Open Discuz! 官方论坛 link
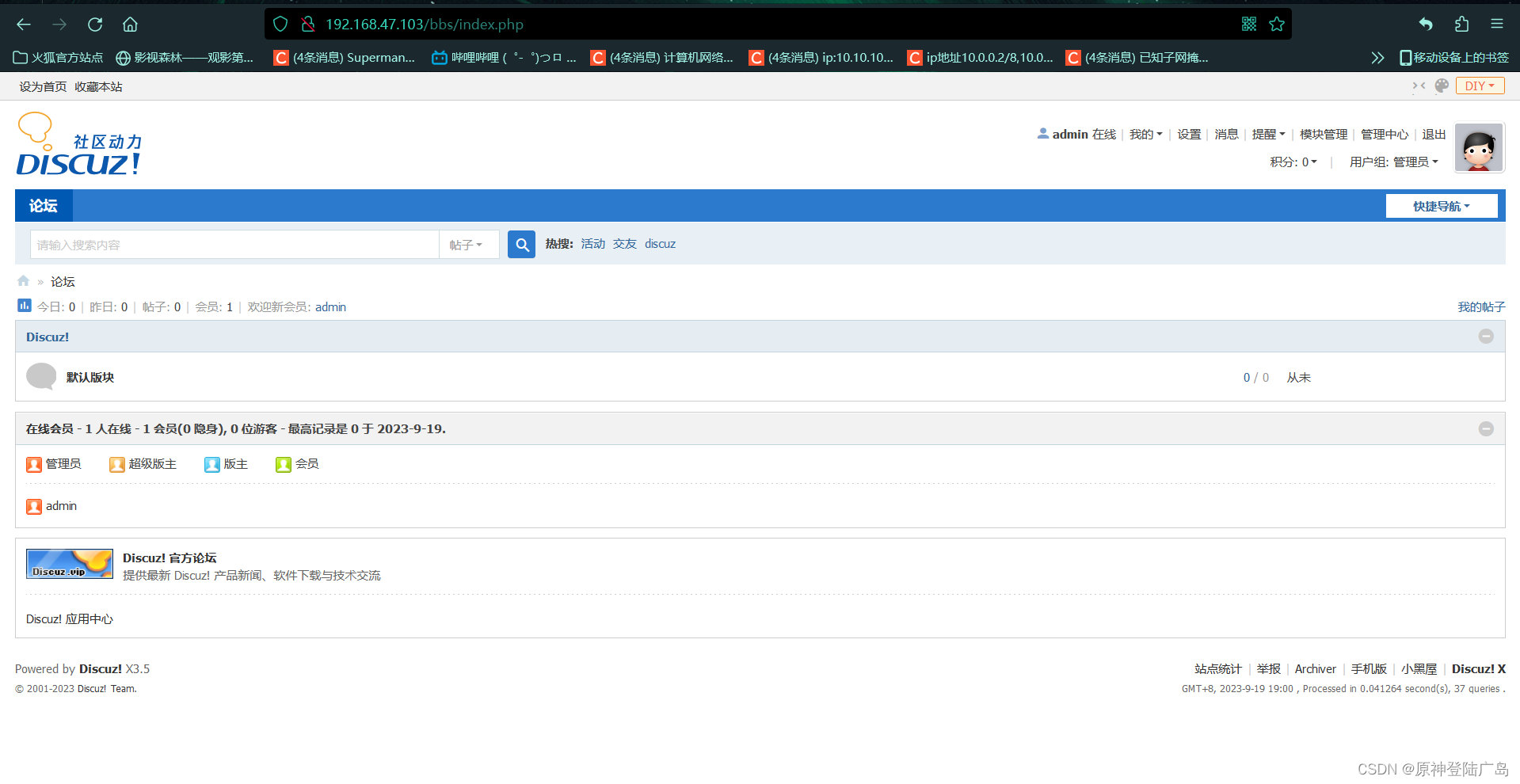This screenshot has width=1520, height=784. (170, 558)
